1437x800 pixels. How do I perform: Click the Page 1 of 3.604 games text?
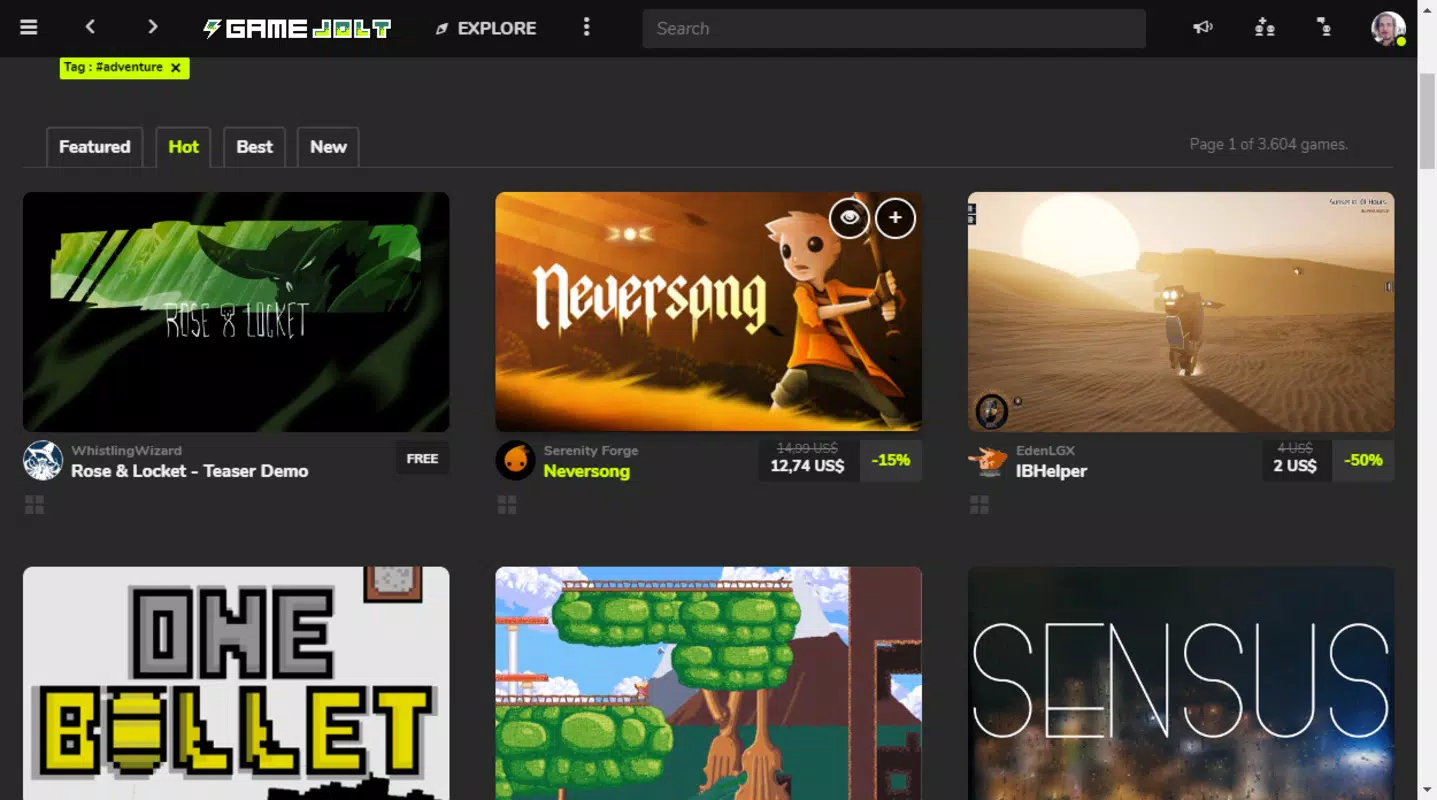(1268, 144)
